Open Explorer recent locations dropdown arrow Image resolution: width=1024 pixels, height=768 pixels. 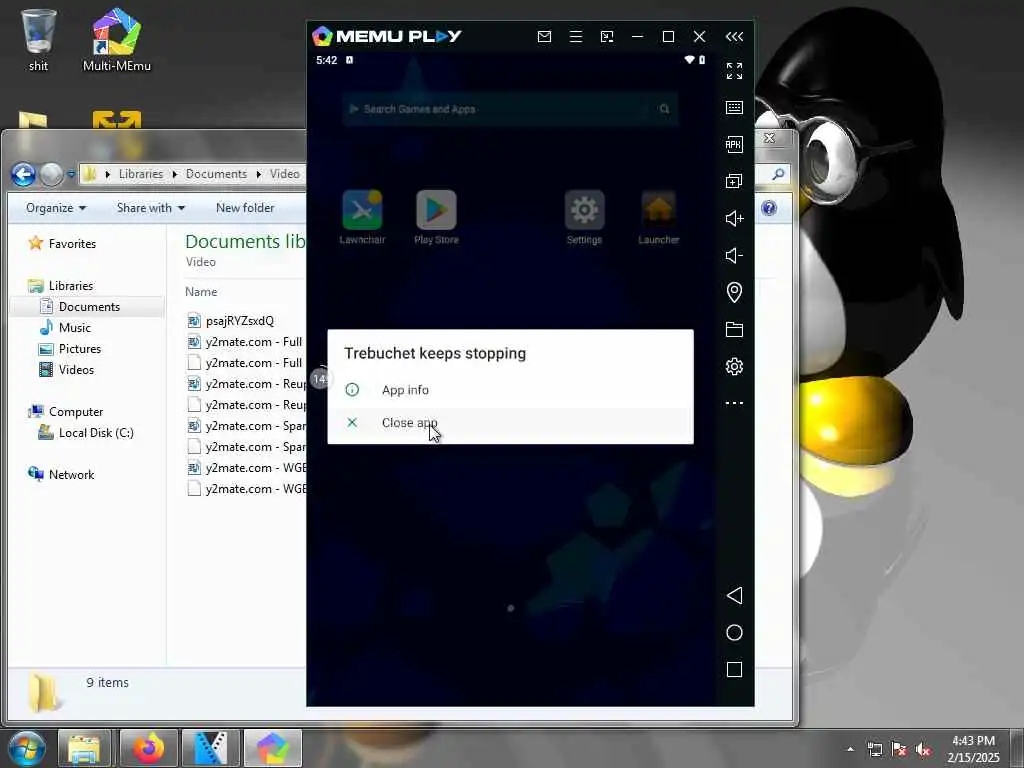point(71,174)
